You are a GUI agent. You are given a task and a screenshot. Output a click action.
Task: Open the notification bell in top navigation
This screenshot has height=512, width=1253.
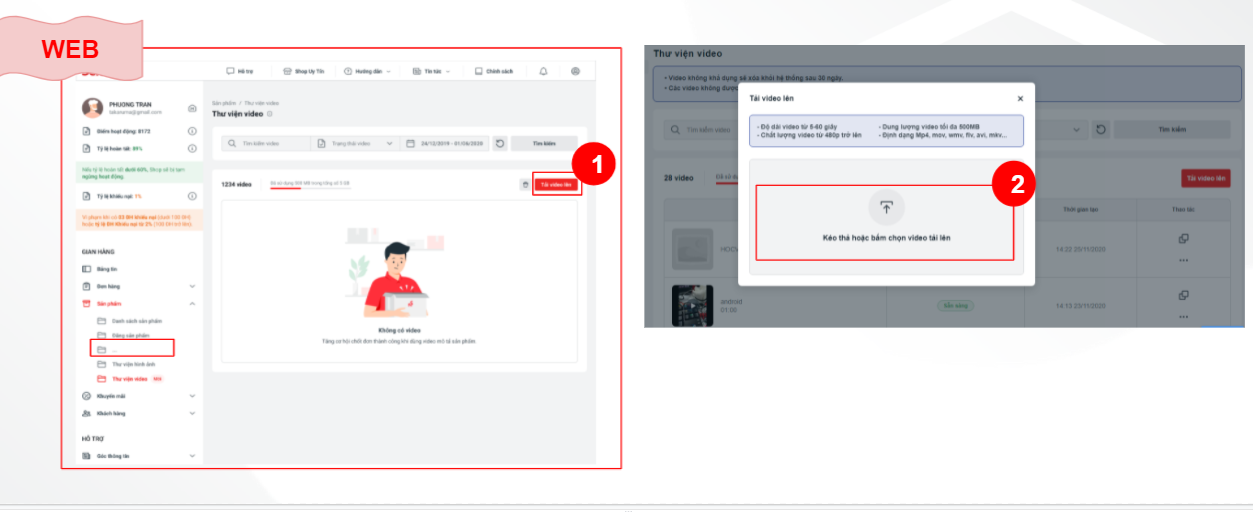(x=543, y=72)
